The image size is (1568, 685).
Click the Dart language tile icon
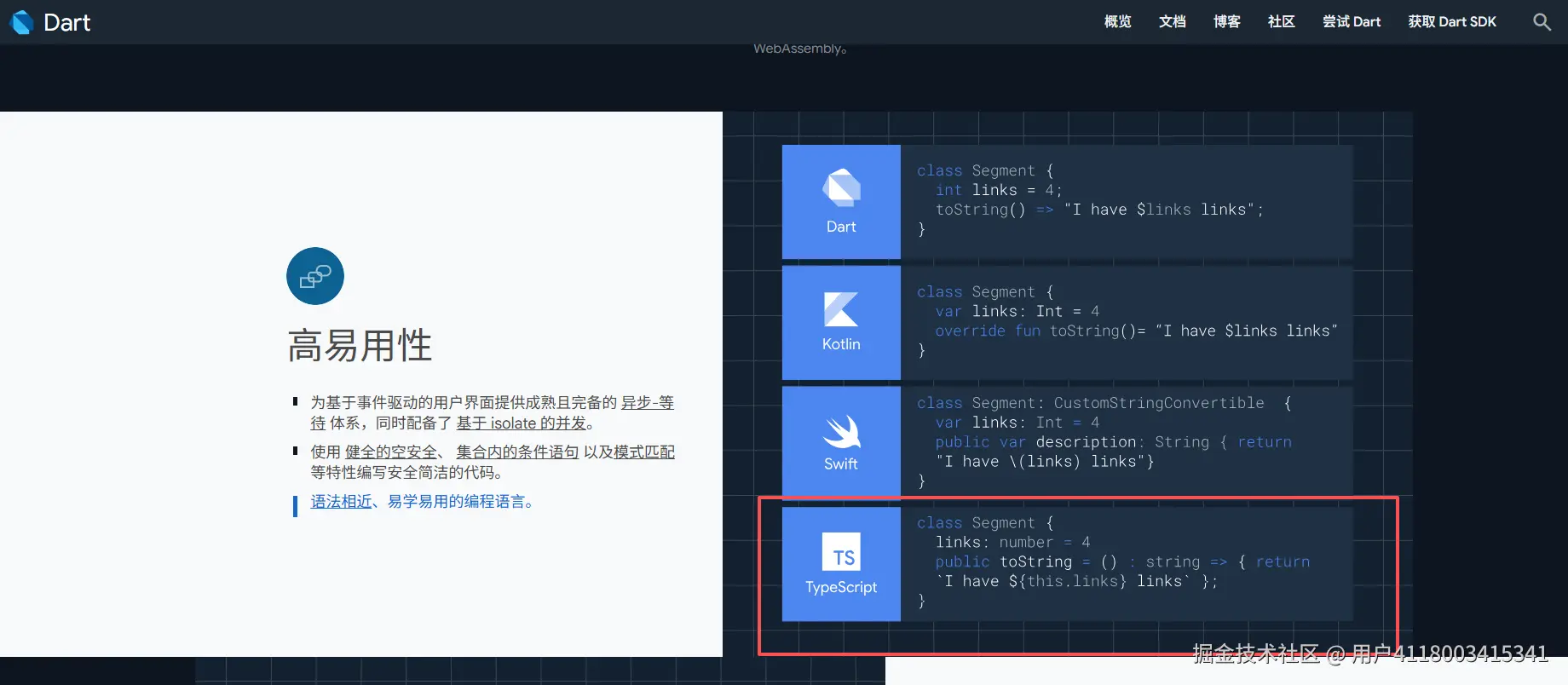[842, 188]
